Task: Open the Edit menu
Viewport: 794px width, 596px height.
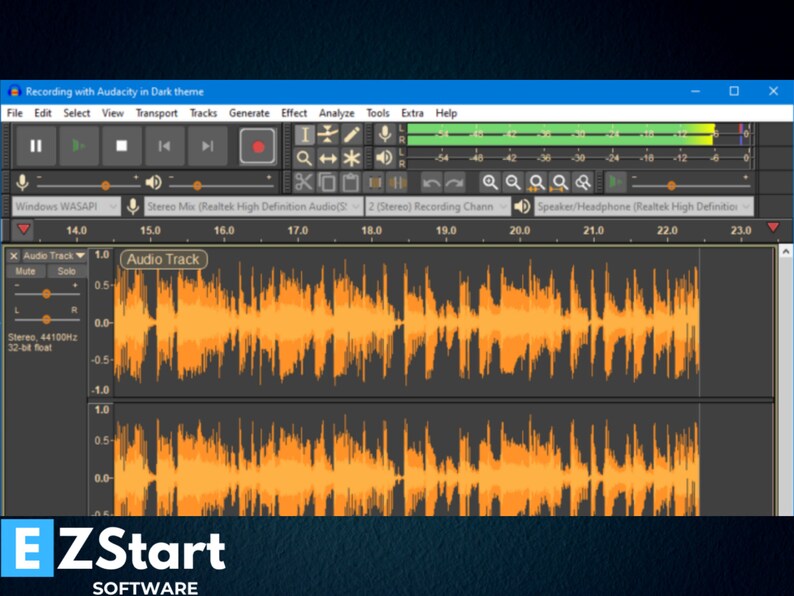Action: tap(43, 113)
